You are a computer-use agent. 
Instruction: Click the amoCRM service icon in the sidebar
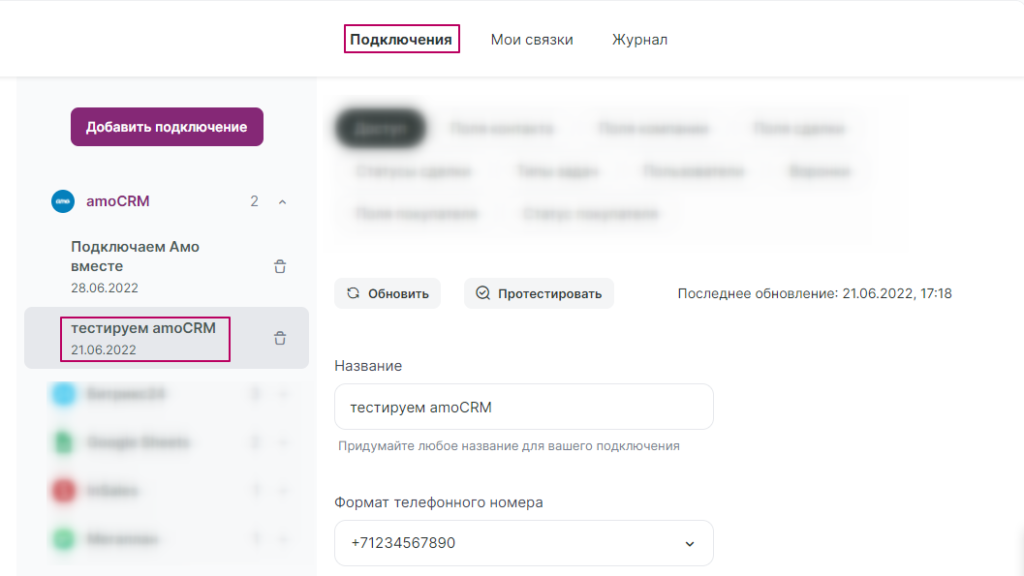(62, 201)
